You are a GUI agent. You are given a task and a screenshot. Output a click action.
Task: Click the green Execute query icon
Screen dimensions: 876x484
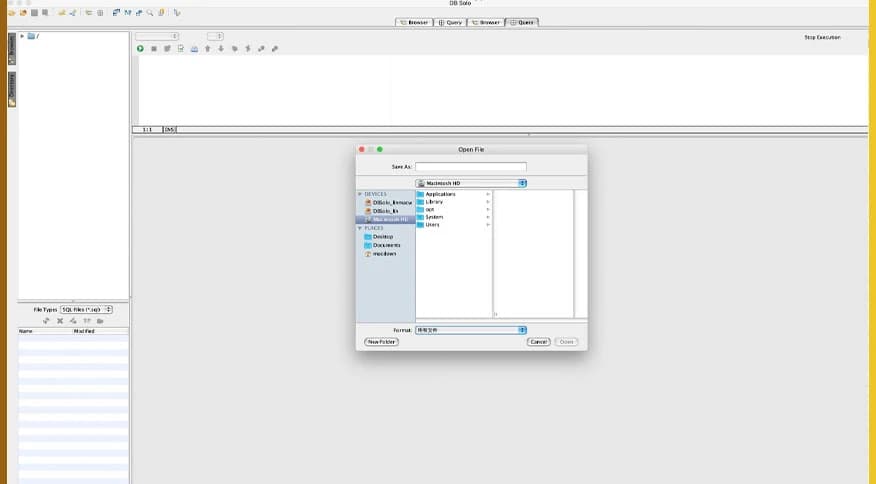pyautogui.click(x=140, y=48)
